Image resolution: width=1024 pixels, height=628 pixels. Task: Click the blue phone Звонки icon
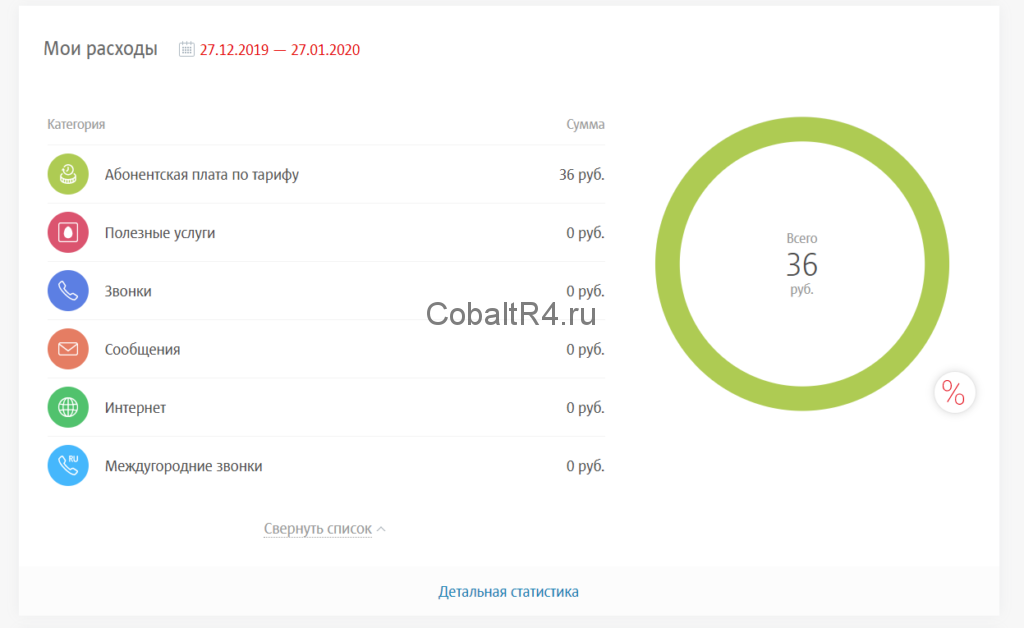point(68,291)
